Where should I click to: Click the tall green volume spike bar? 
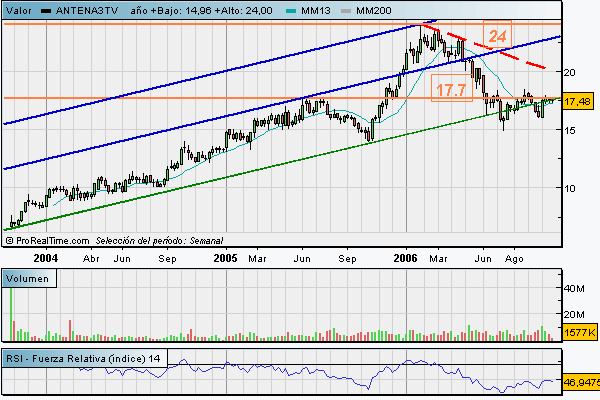[11, 314]
